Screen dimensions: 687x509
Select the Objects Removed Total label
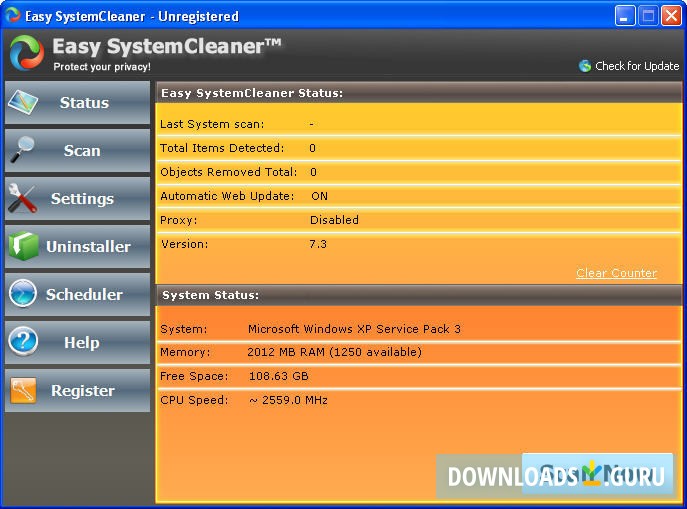pyautogui.click(x=229, y=172)
